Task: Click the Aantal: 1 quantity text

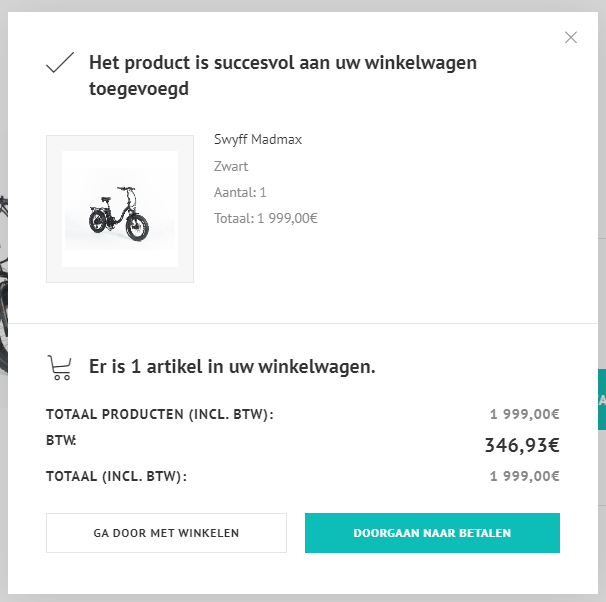Action: click(240, 192)
